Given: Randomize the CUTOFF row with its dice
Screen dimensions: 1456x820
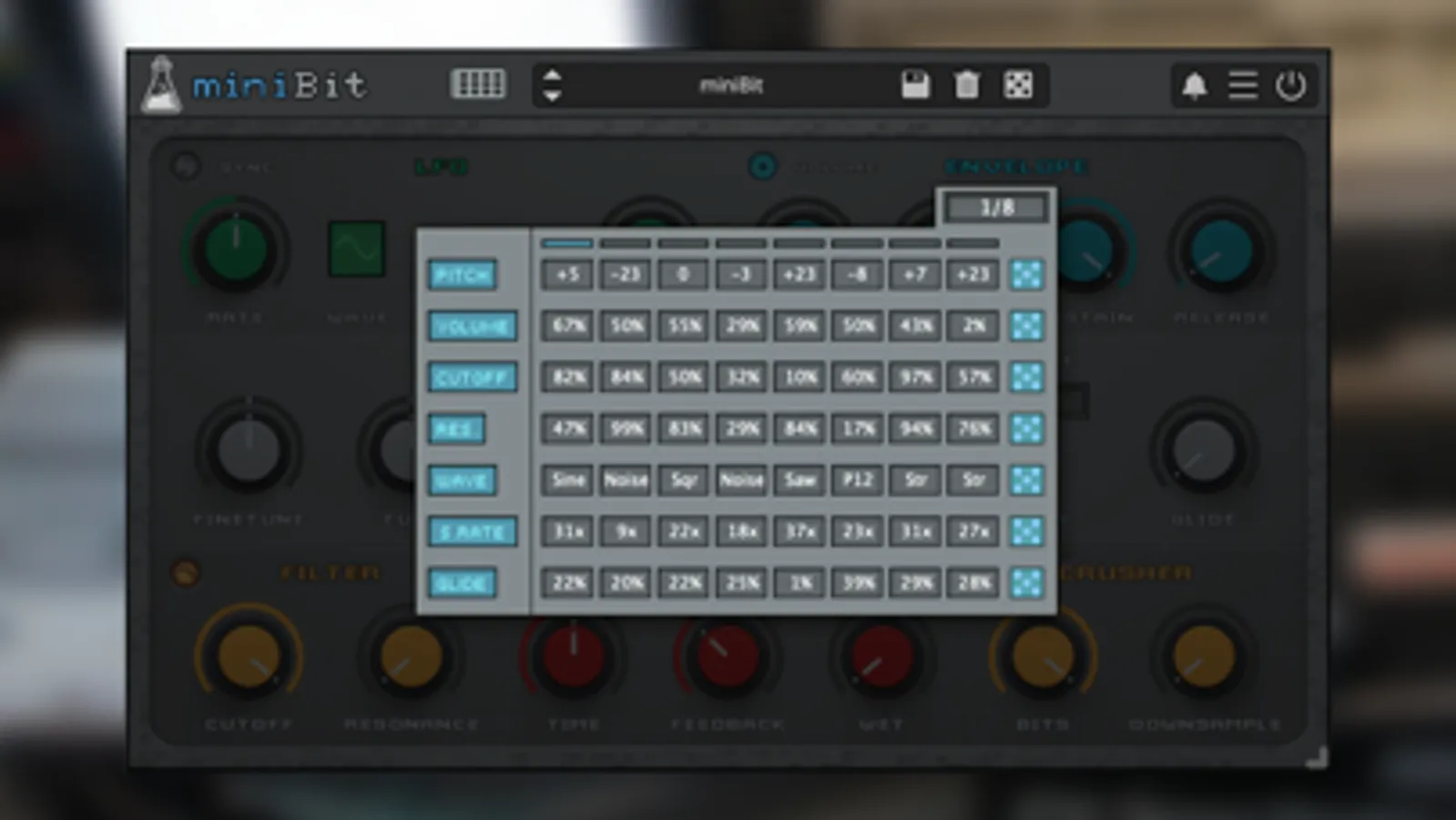Looking at the screenshot, I should pos(1027,377).
